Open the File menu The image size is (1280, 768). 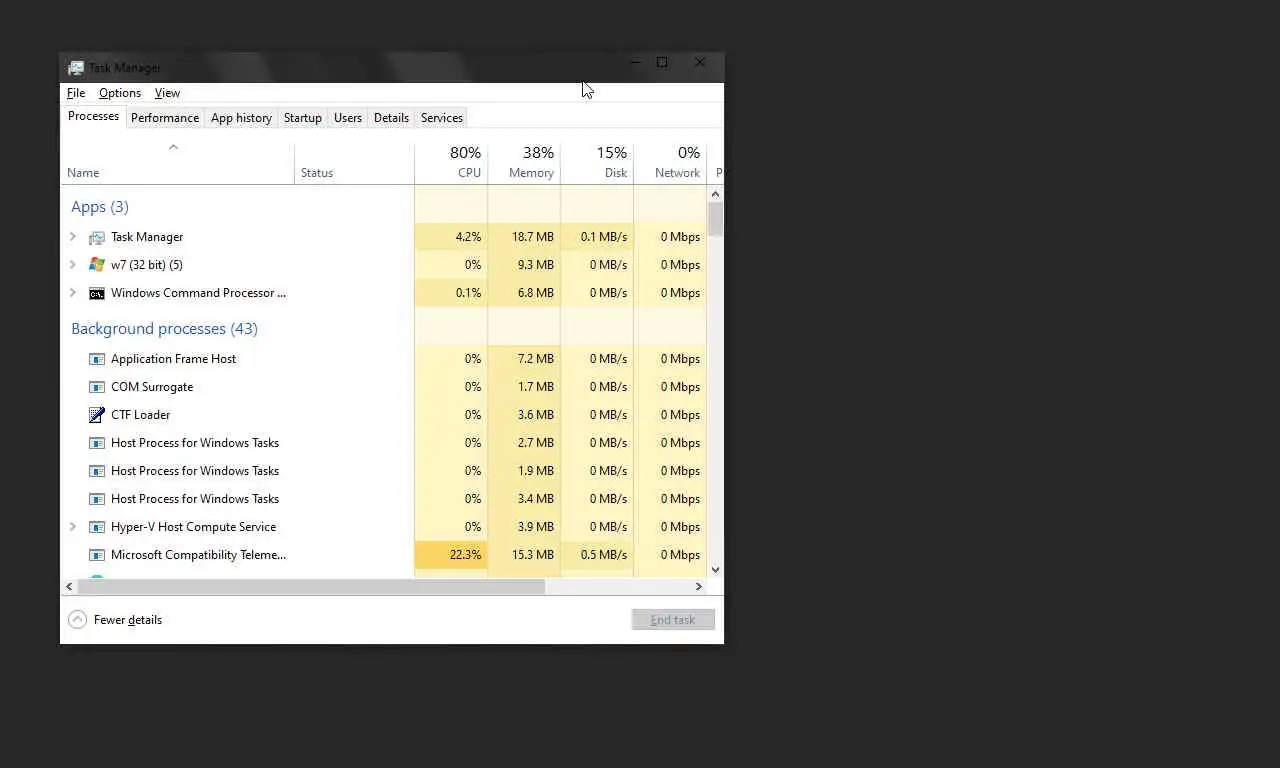tap(76, 93)
